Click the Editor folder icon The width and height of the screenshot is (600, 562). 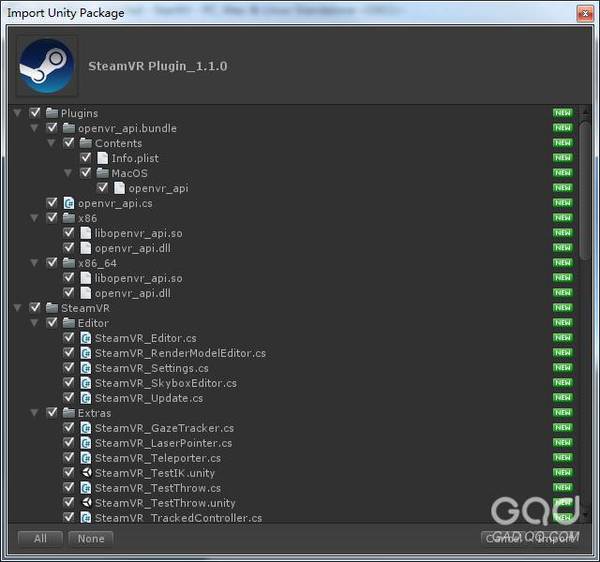(x=68, y=323)
